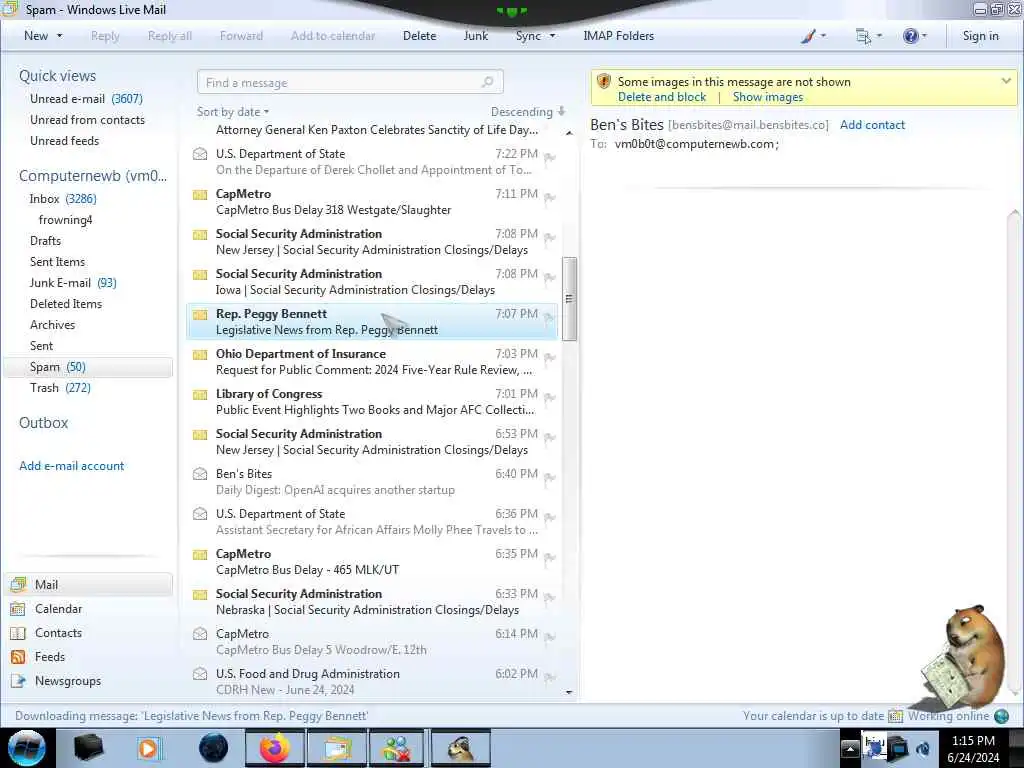Click the unread envelope icon for Ohio Department of Insurance
The height and width of the screenshot is (768, 1024).
click(x=200, y=355)
